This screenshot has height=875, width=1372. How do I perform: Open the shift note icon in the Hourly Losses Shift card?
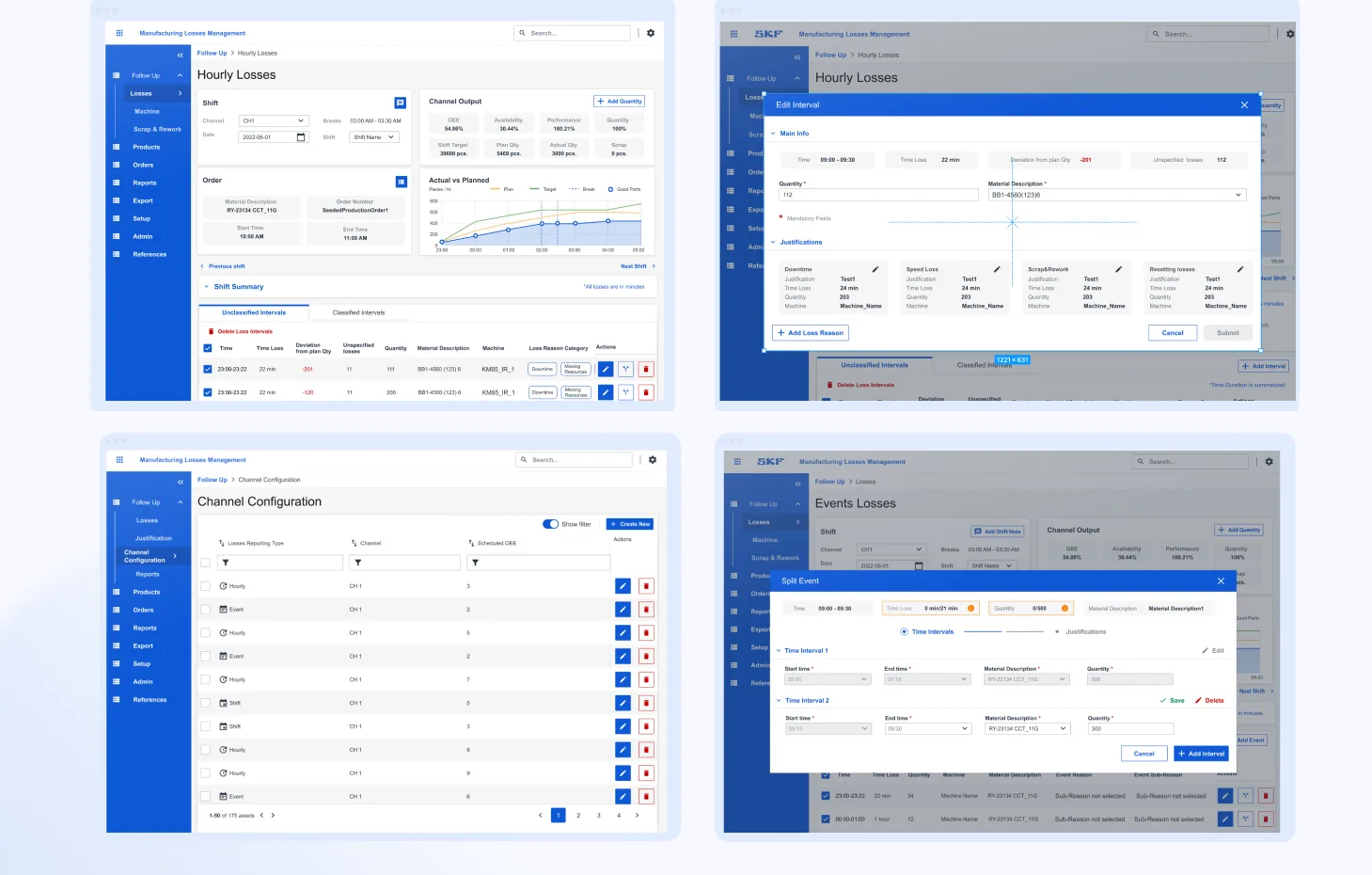tap(400, 103)
